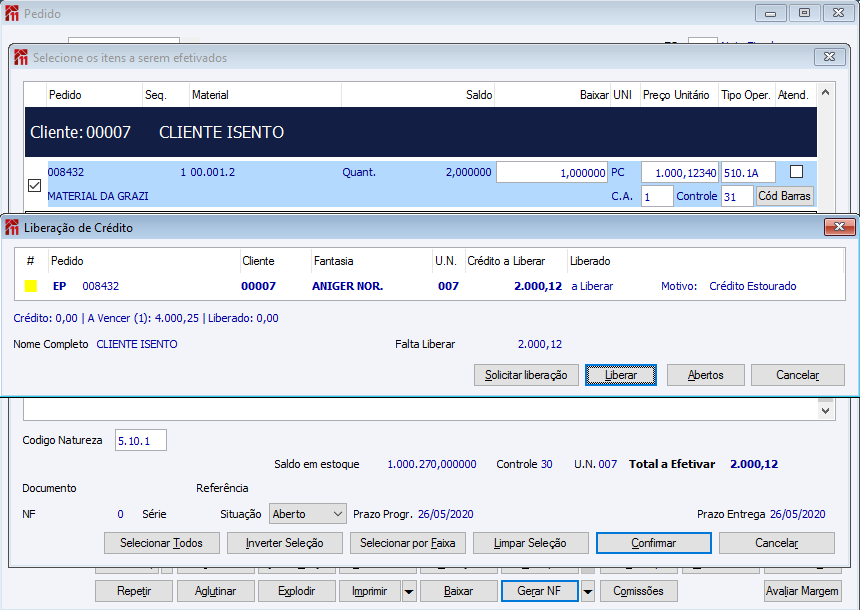The image size is (860, 610).
Task: Click the Baixar quantity field 1,000000
Action: pyautogui.click(x=552, y=172)
